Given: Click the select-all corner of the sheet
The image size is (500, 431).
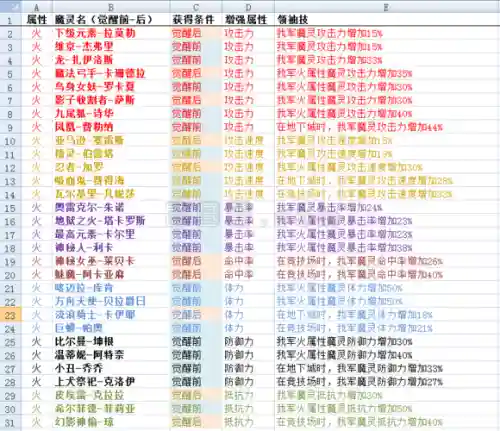Looking at the screenshot, I should pos(11,7).
